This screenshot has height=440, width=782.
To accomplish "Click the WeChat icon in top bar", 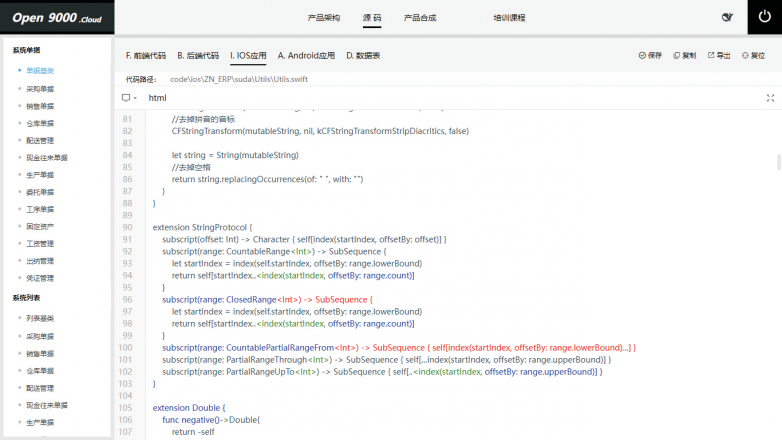I will pos(727,17).
